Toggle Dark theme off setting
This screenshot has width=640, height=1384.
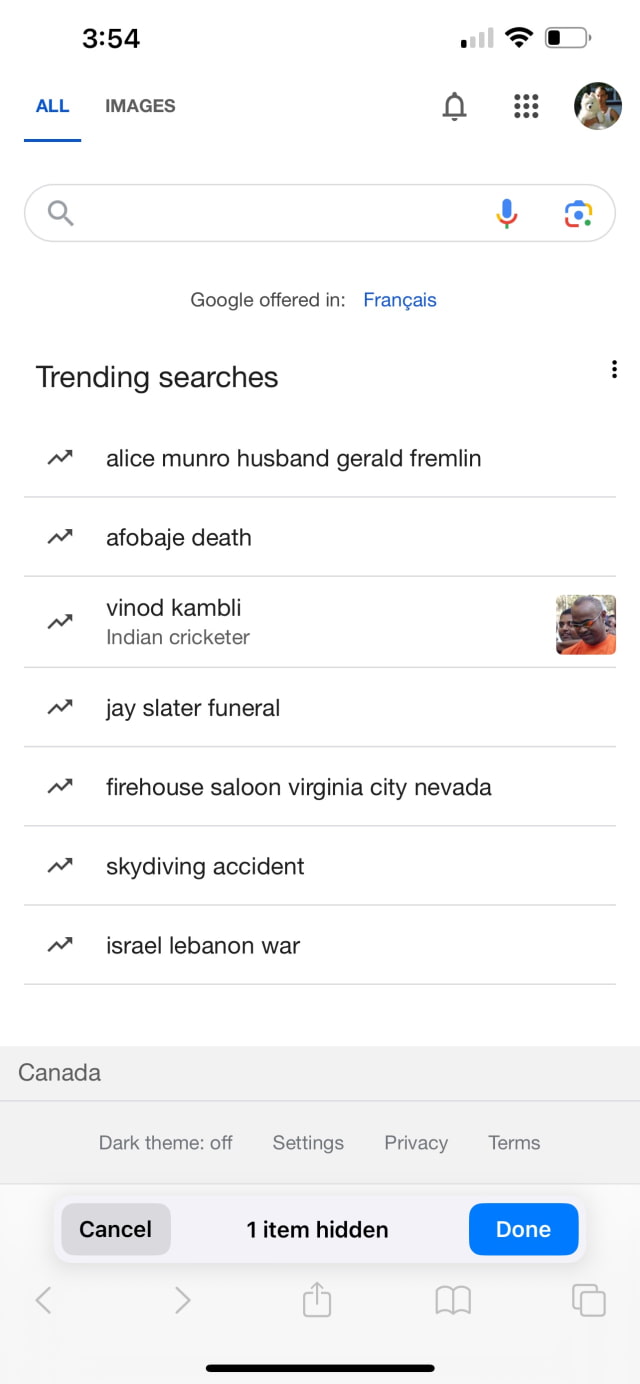point(166,1143)
